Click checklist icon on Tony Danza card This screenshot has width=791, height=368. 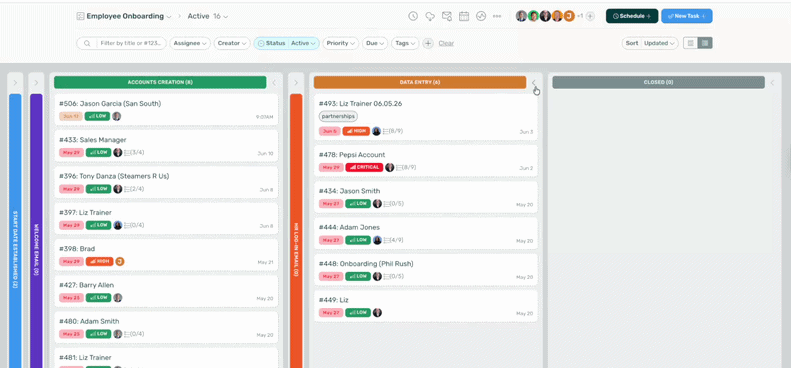(128, 189)
